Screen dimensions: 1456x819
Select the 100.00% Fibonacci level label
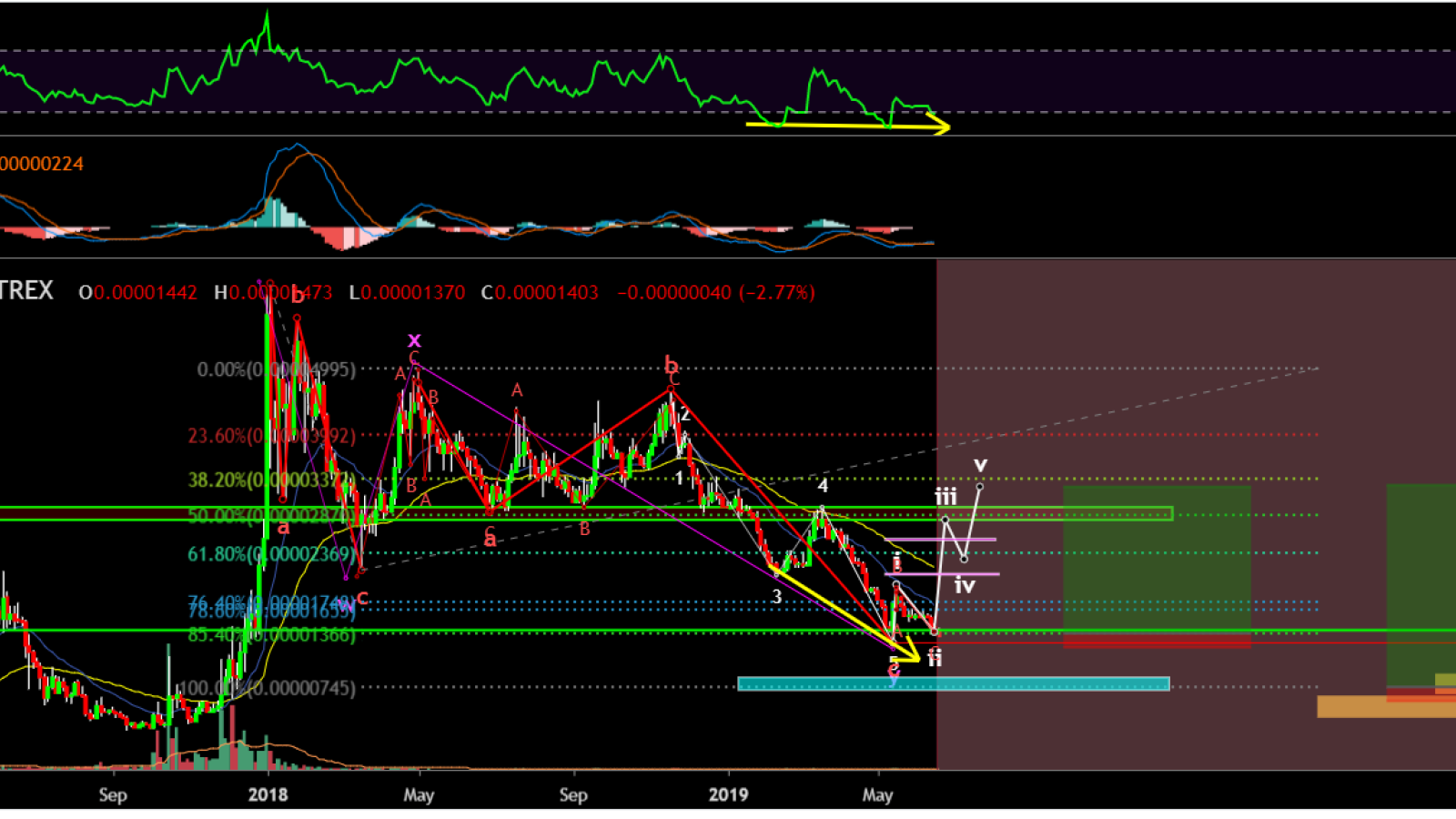pos(268,688)
